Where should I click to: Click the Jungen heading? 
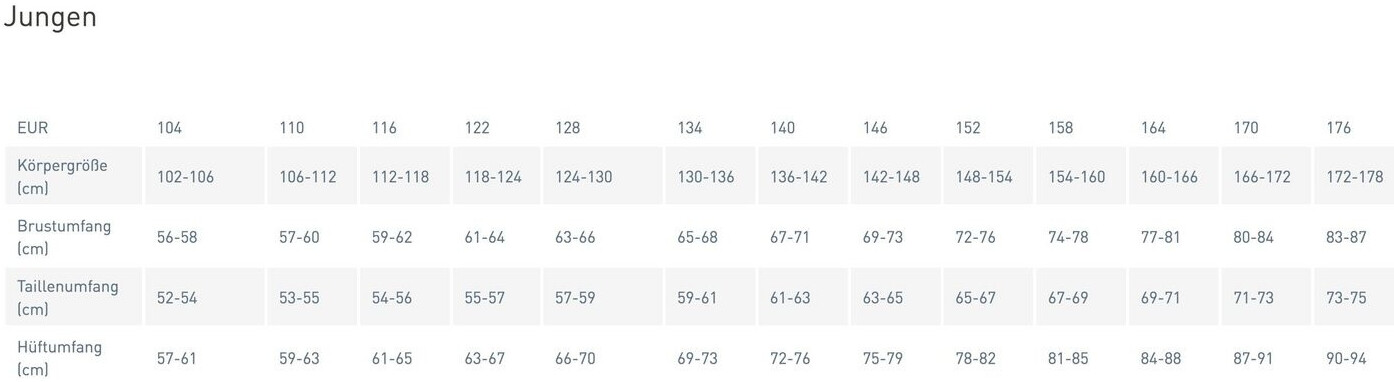[x=50, y=17]
